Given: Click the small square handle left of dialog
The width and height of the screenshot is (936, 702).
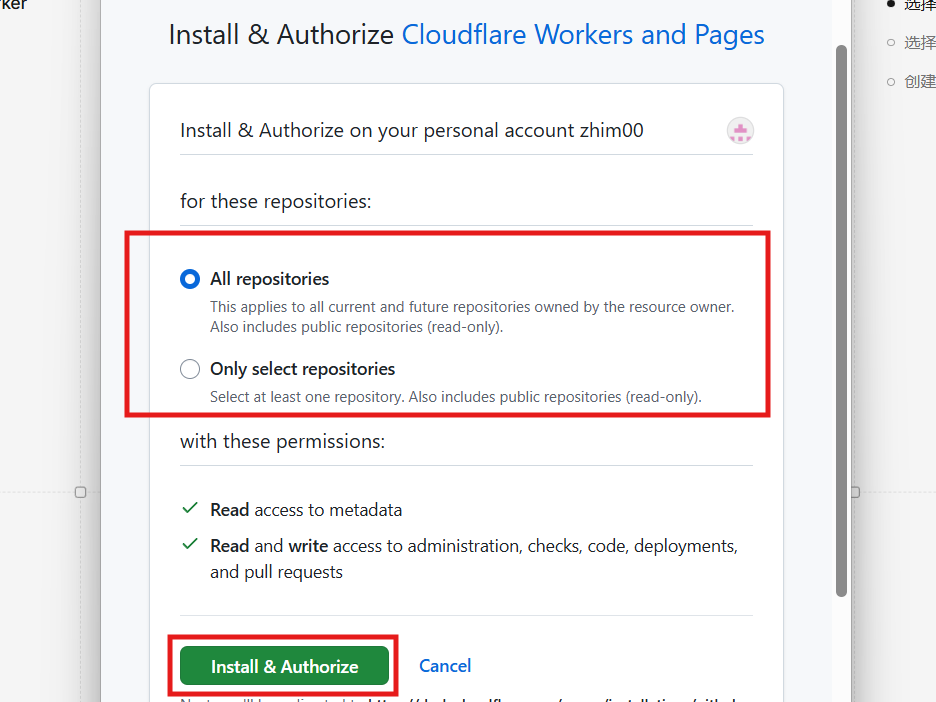Looking at the screenshot, I should [81, 492].
